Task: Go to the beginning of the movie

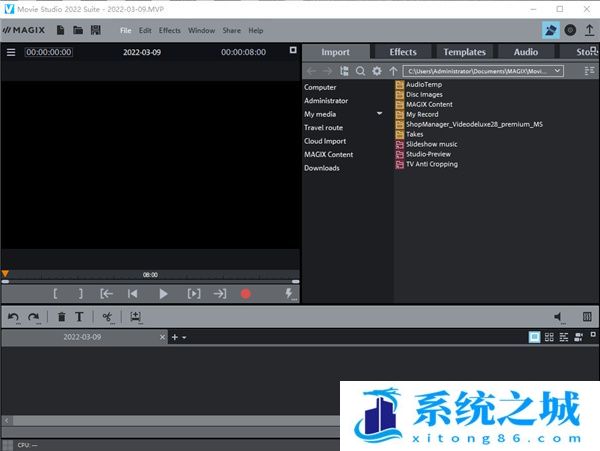Action: point(132,294)
